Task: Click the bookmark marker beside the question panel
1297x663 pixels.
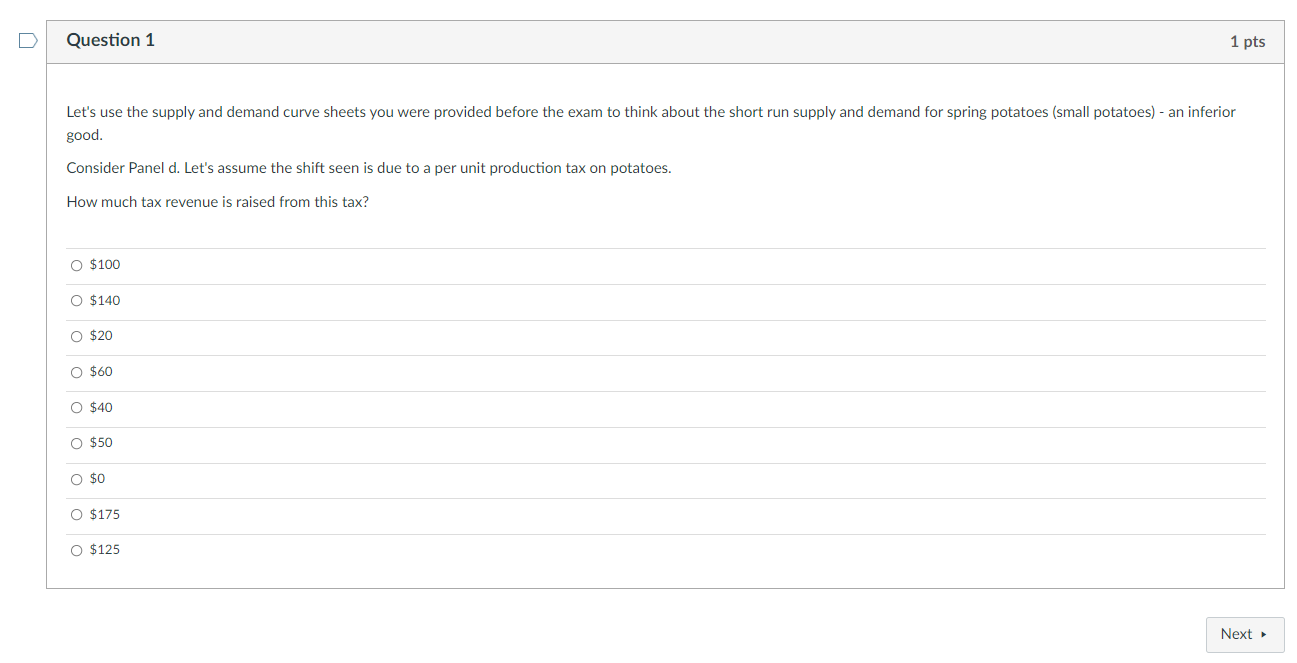Action: pyautogui.click(x=27, y=40)
